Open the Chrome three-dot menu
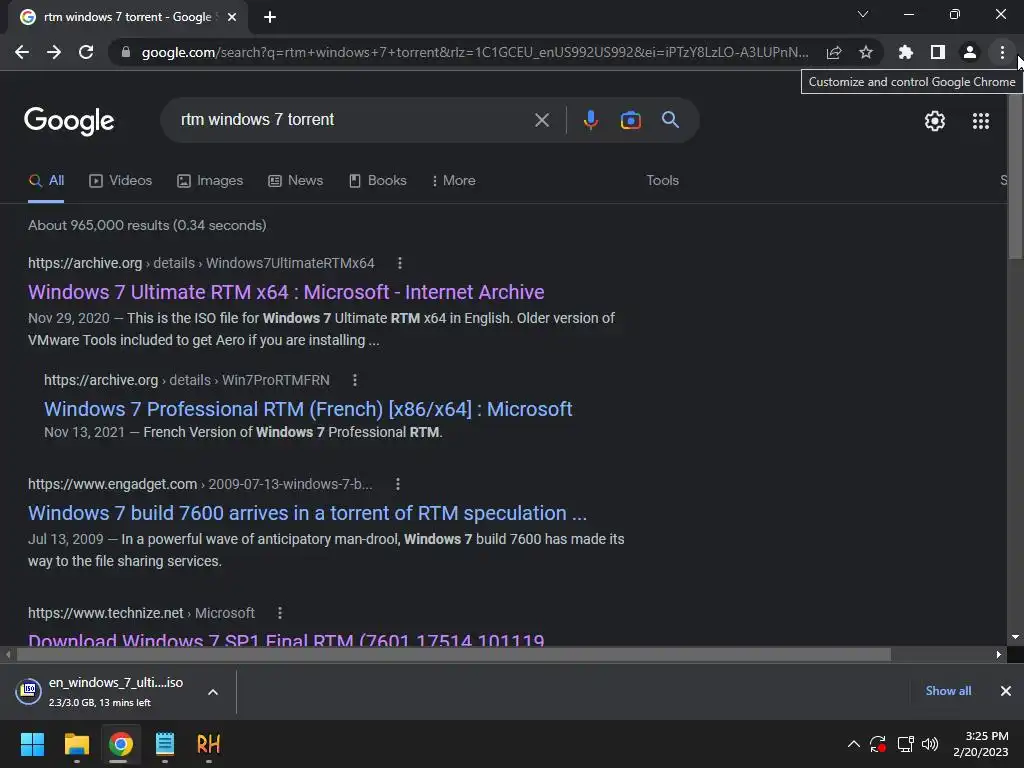The height and width of the screenshot is (768, 1024). pyautogui.click(x=1002, y=52)
